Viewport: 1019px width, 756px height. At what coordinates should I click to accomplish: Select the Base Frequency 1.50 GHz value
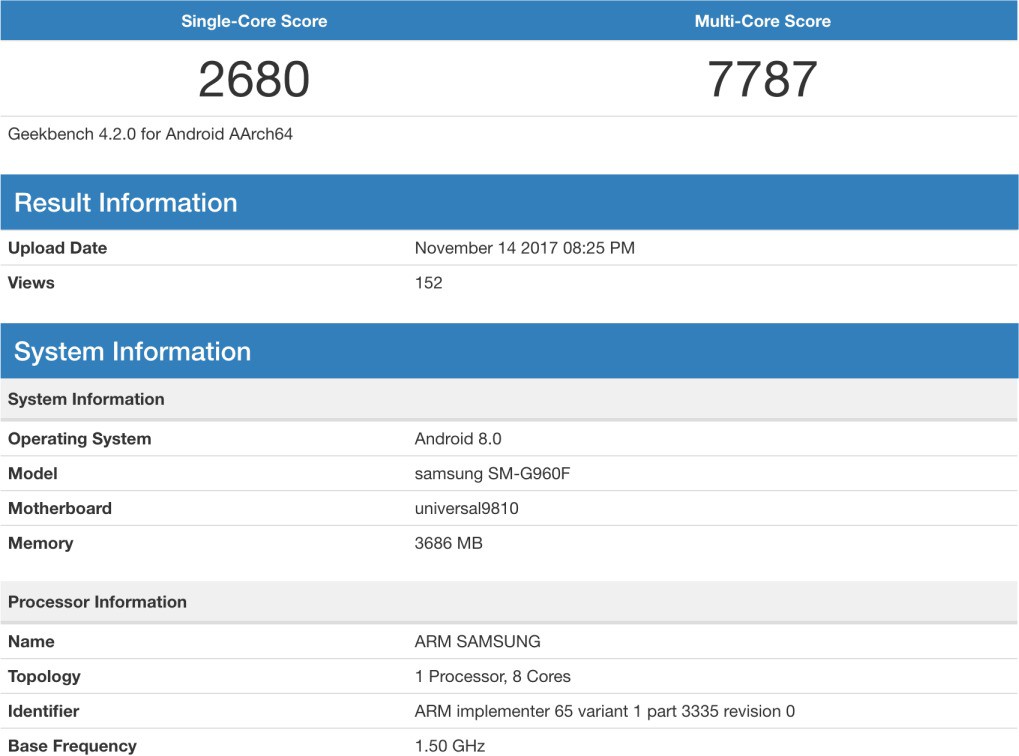[447, 745]
